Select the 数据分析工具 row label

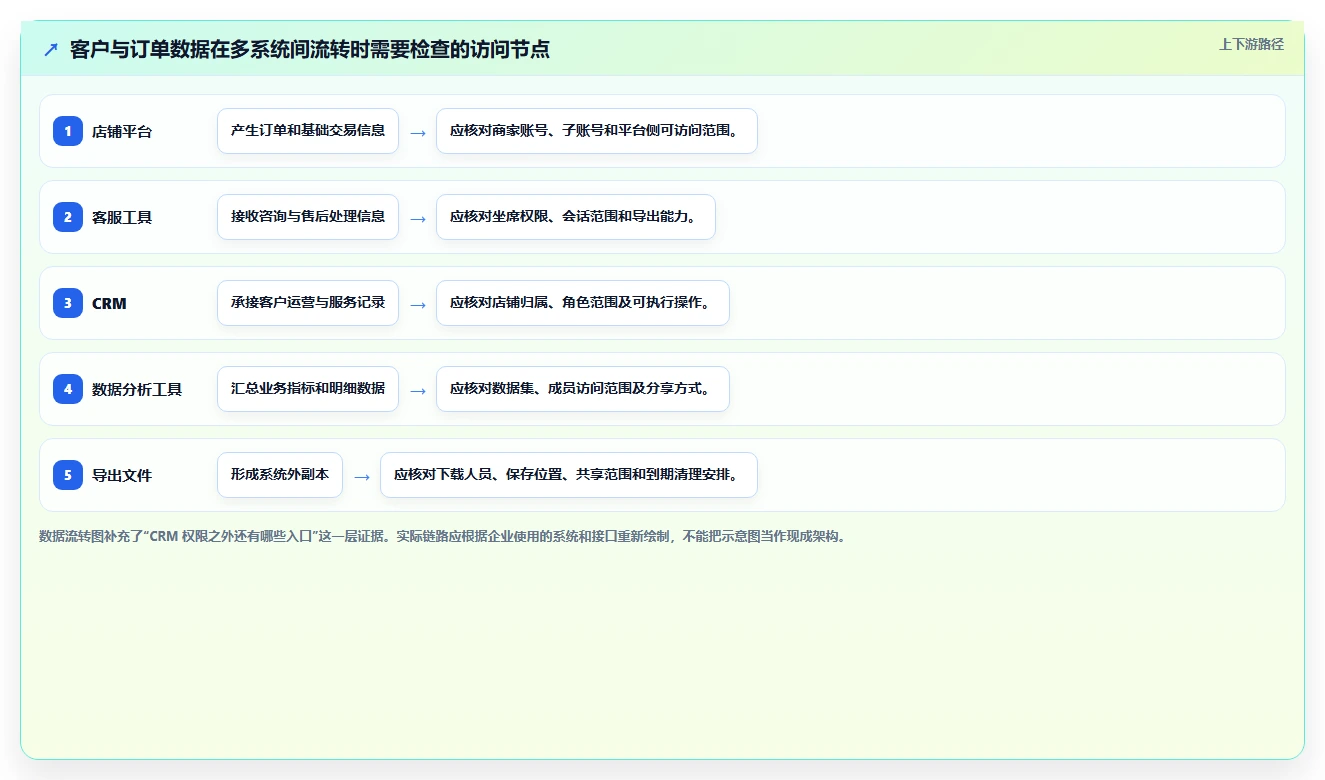[137, 389]
